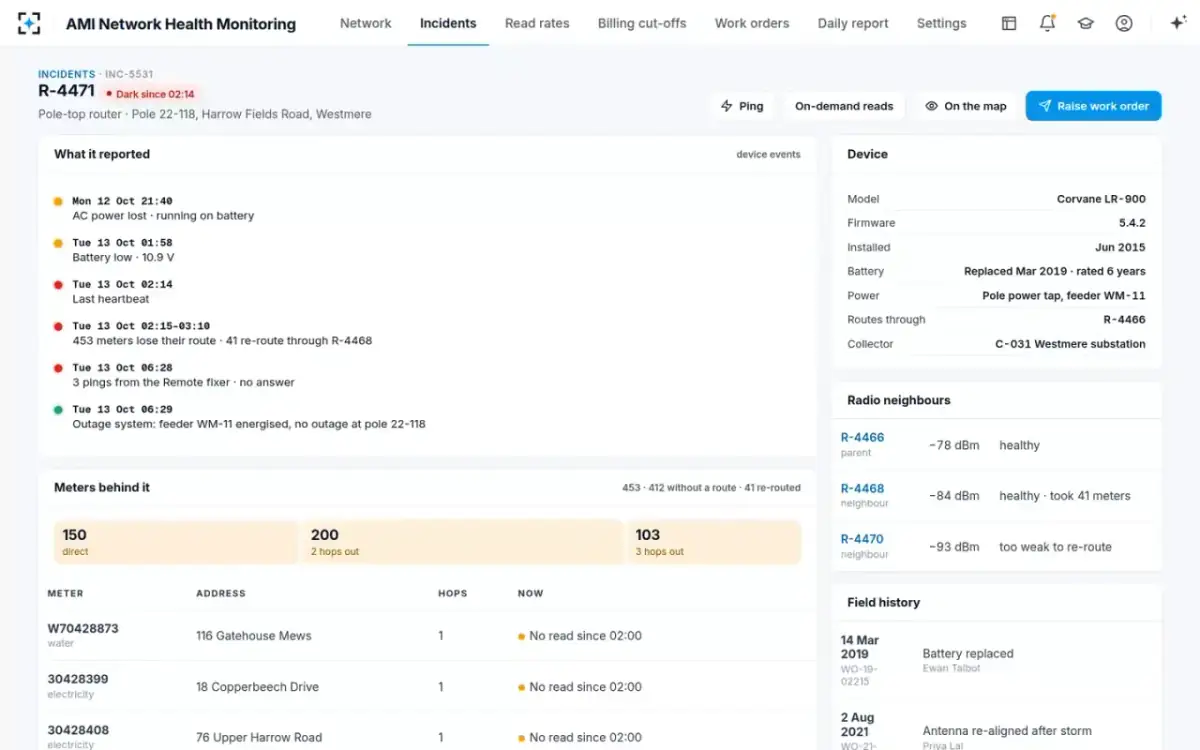Open radio neighbour R-4468

[x=862, y=489]
